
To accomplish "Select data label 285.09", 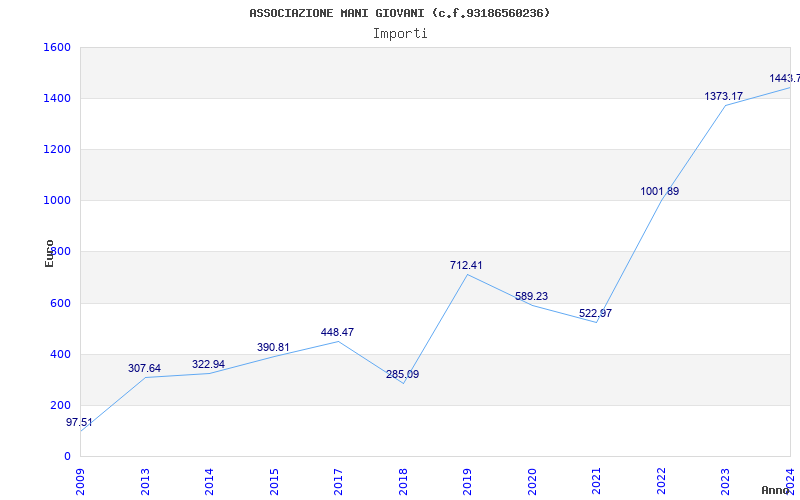I will [x=403, y=374].
